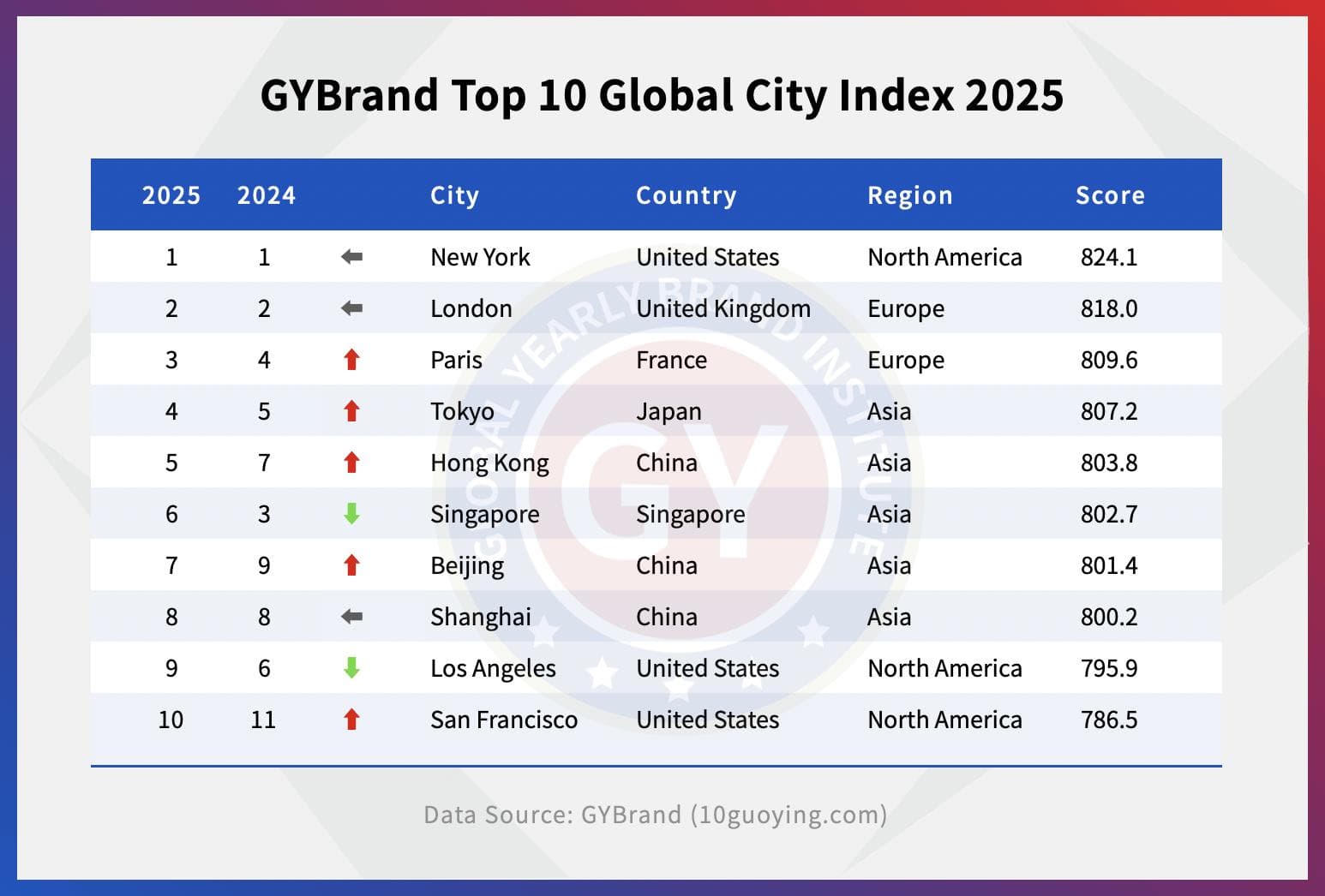Click United States in the San Francisco row
Screen dimensions: 1325x896
coord(708,720)
